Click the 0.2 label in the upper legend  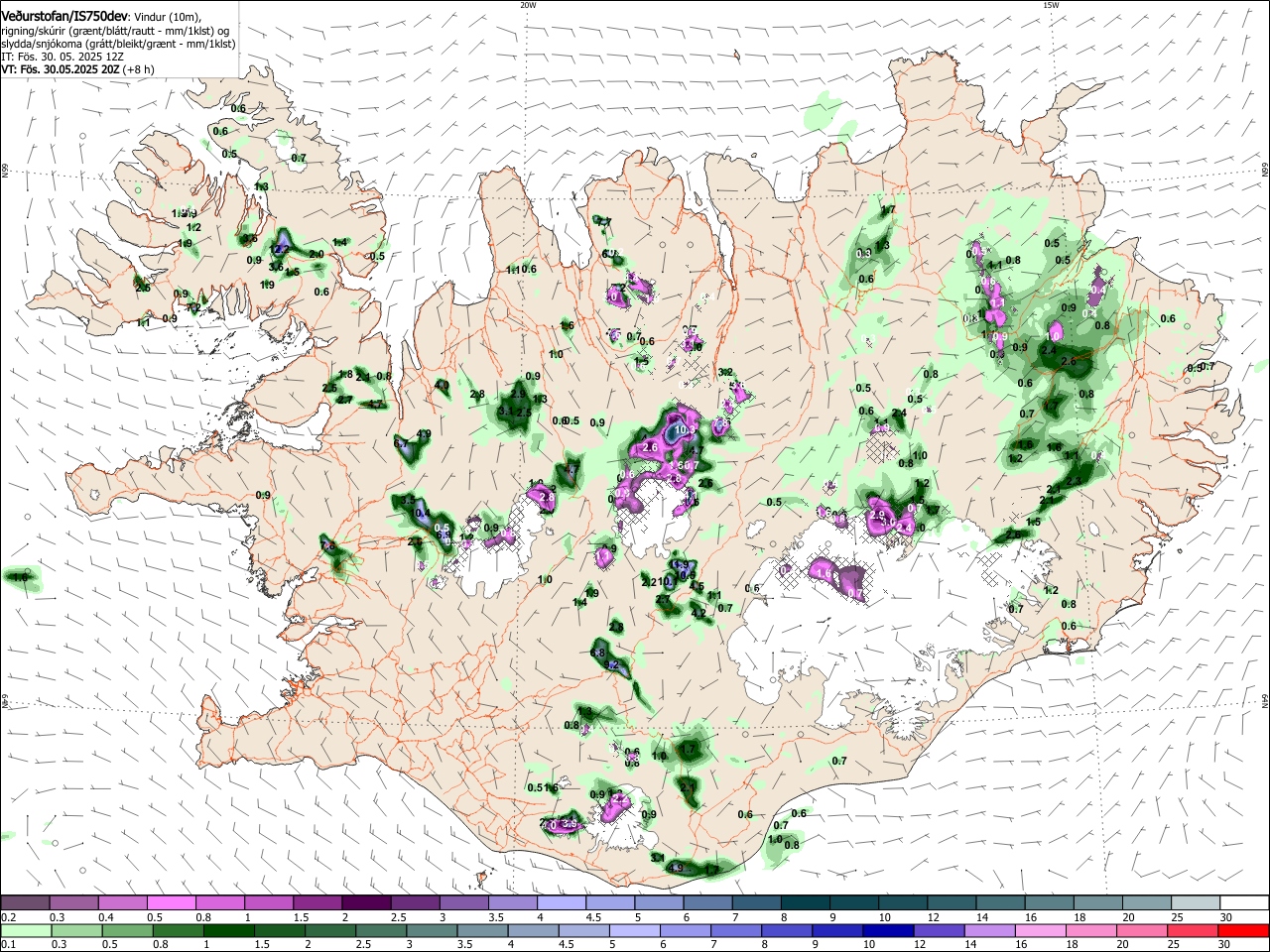9,917
